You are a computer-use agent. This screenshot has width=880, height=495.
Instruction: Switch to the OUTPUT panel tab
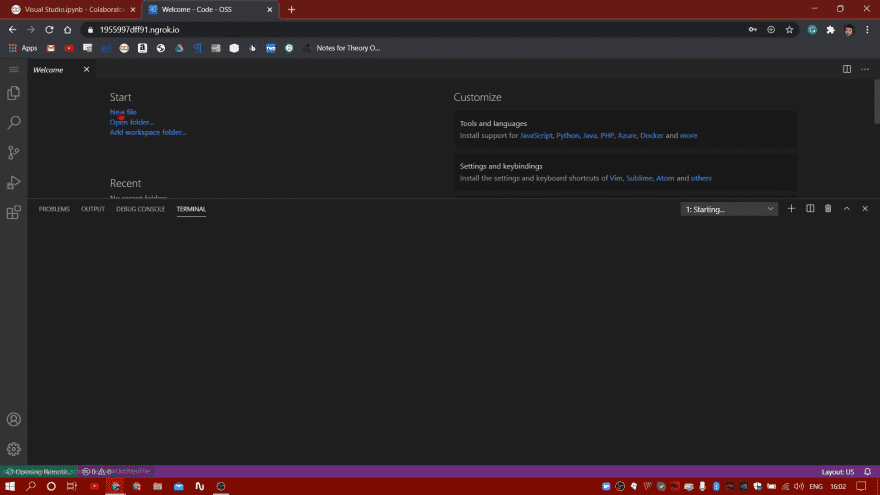click(93, 209)
